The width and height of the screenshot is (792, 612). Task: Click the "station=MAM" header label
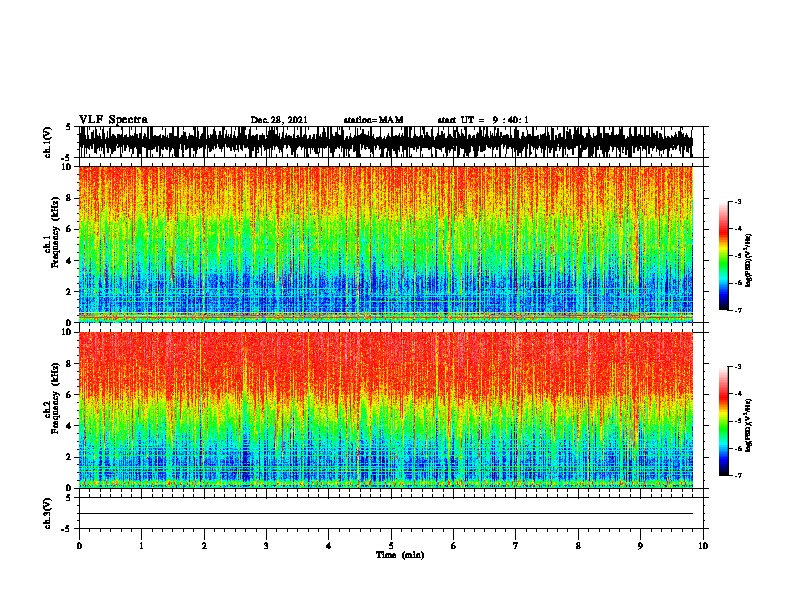click(373, 120)
